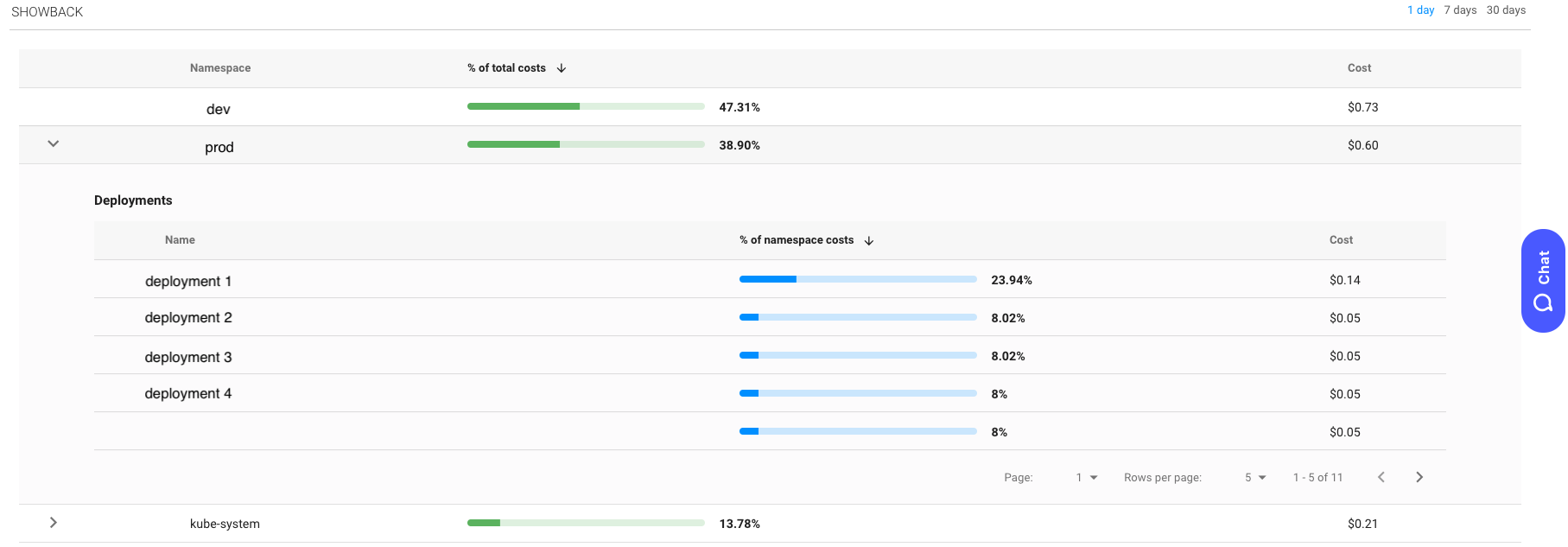
Task: Open the Page number dropdown
Action: tap(1087, 478)
